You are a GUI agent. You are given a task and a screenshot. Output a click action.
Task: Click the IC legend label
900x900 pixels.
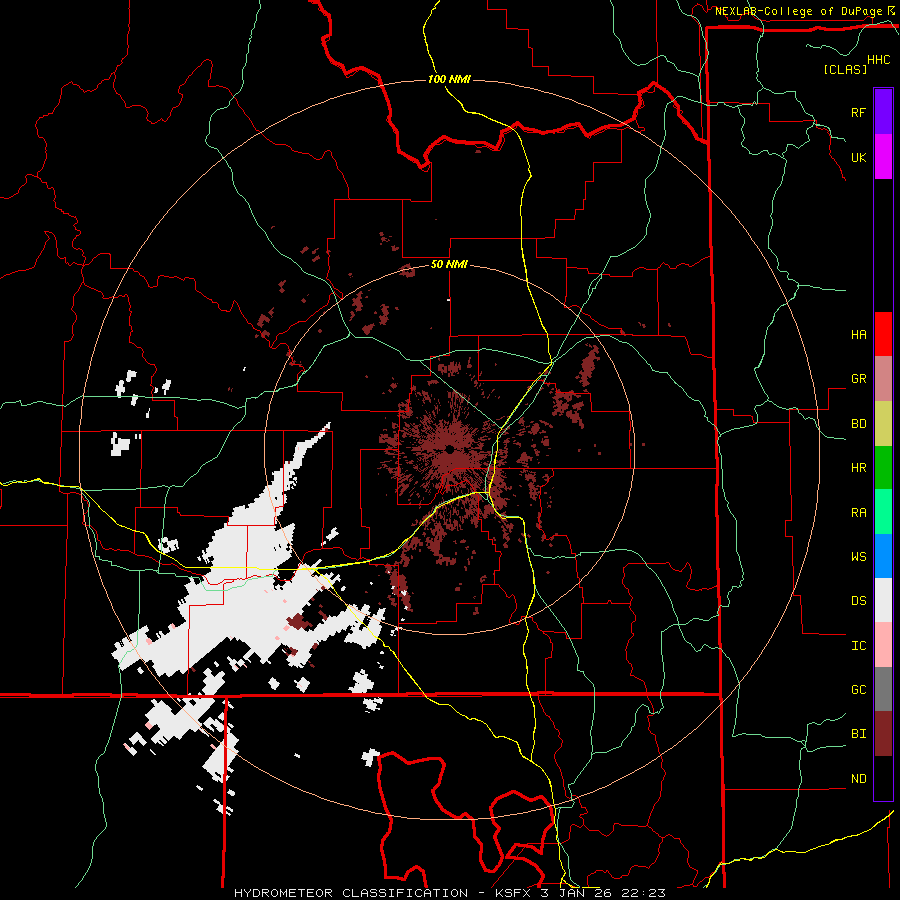click(858, 646)
